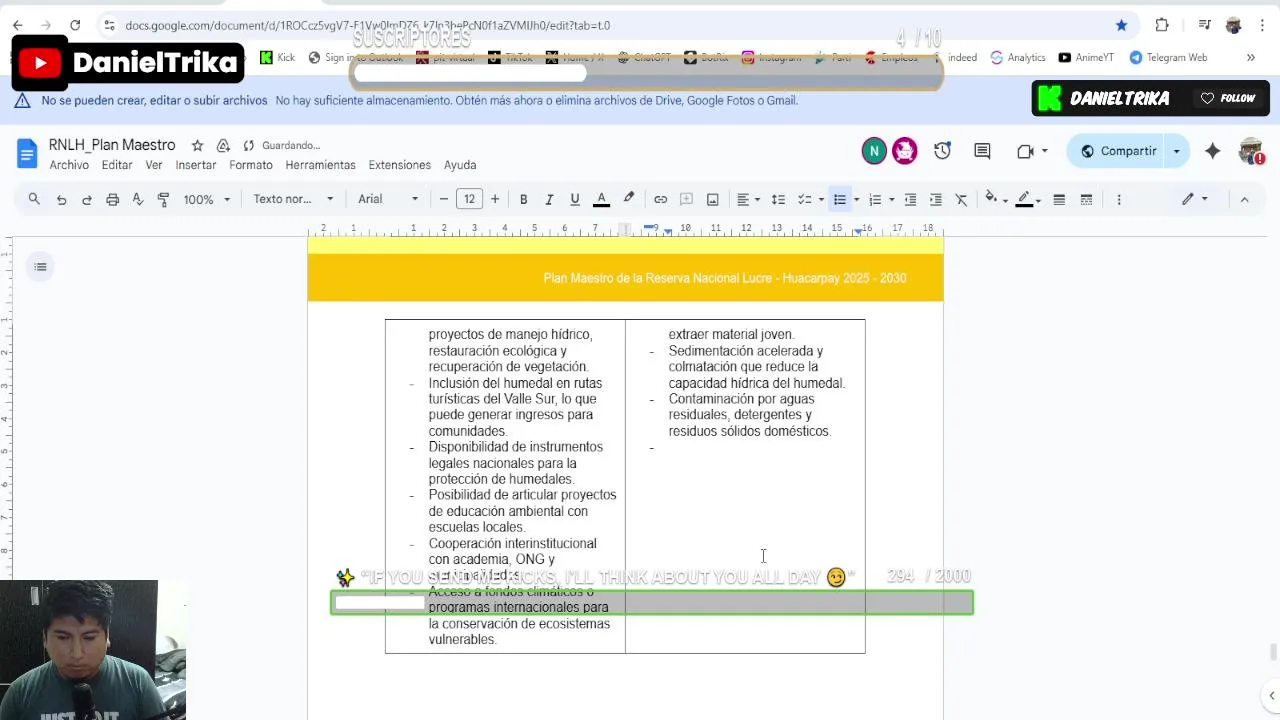Open the highlight color picker

coord(629,199)
